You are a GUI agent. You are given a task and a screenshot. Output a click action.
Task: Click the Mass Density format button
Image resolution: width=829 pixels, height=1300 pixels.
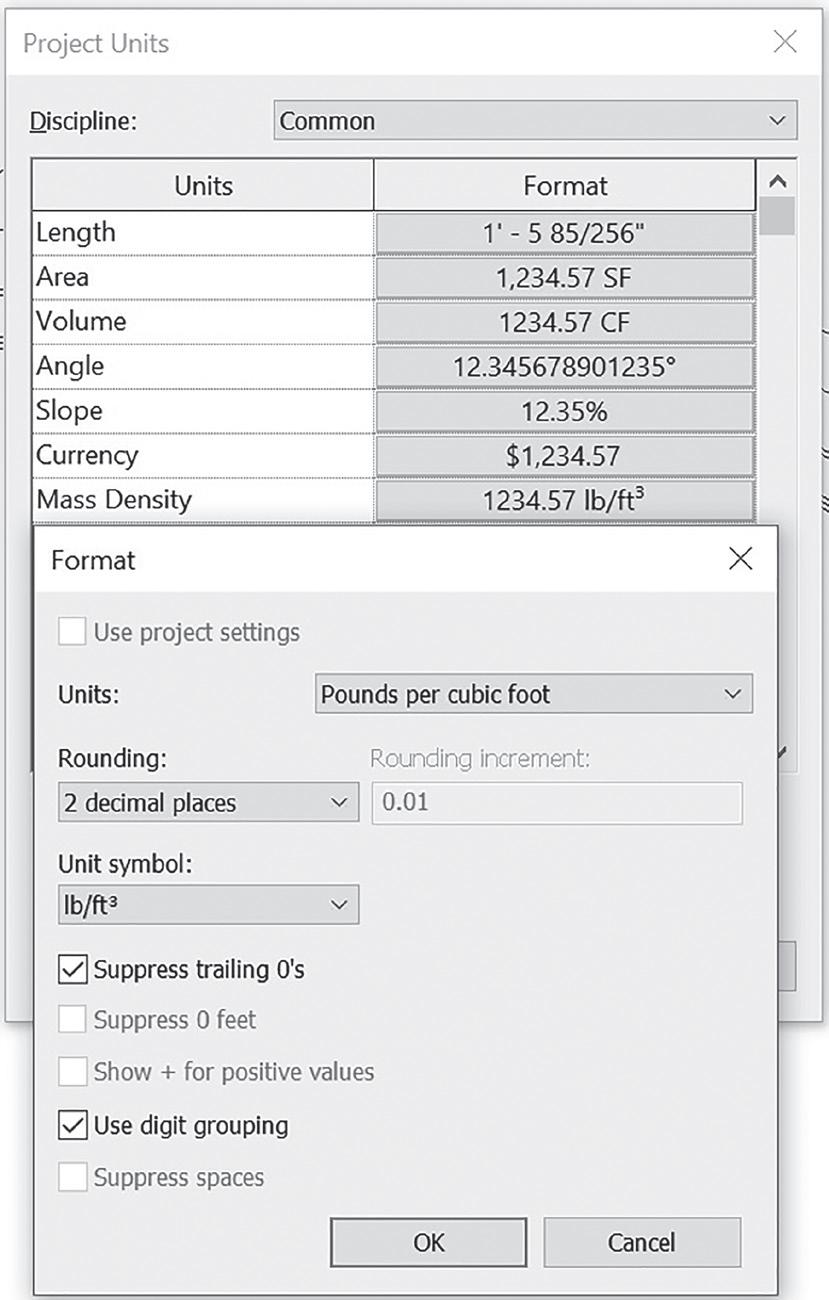click(x=565, y=500)
